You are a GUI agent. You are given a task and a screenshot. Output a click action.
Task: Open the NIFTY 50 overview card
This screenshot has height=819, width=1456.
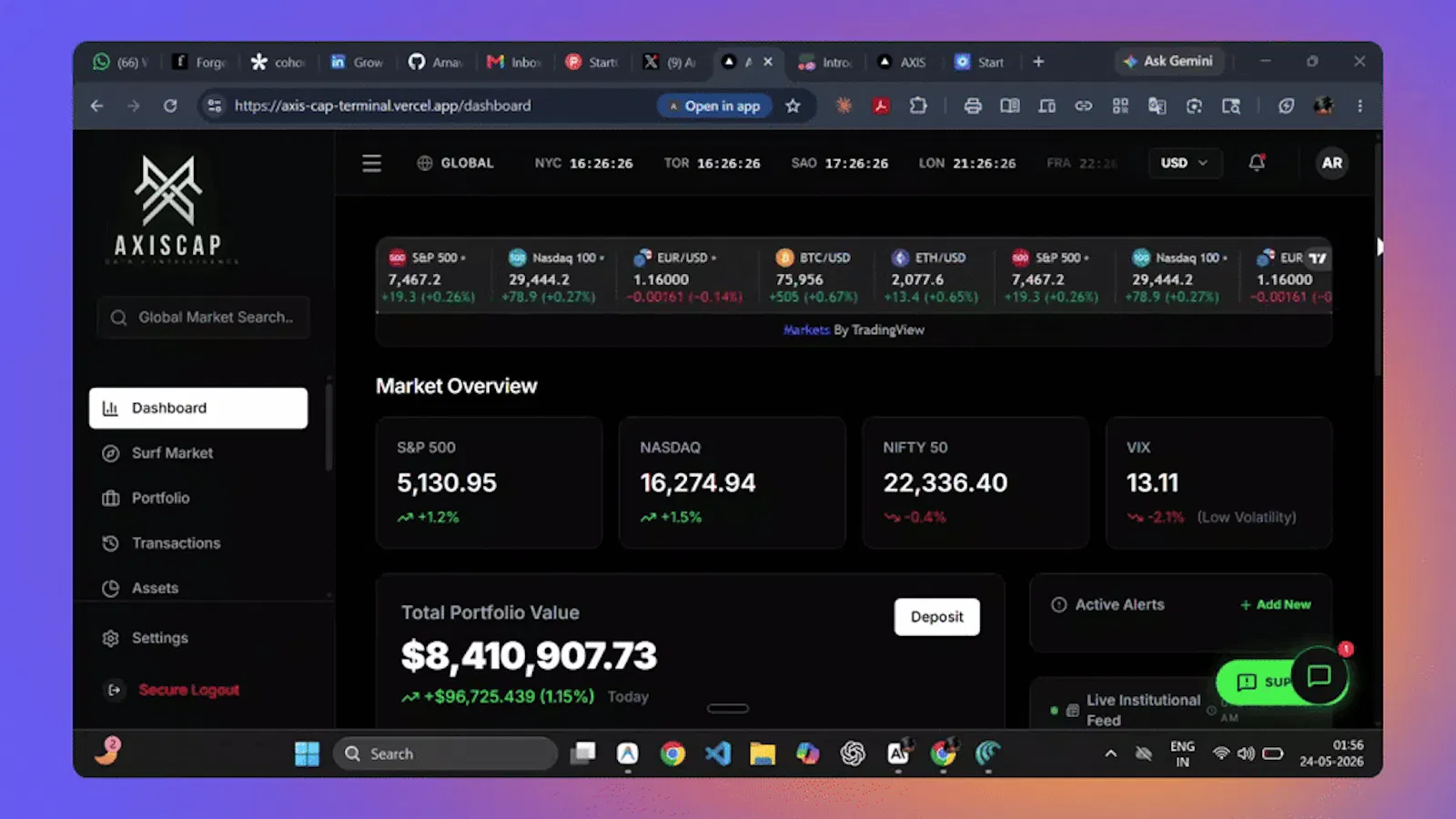click(x=976, y=482)
